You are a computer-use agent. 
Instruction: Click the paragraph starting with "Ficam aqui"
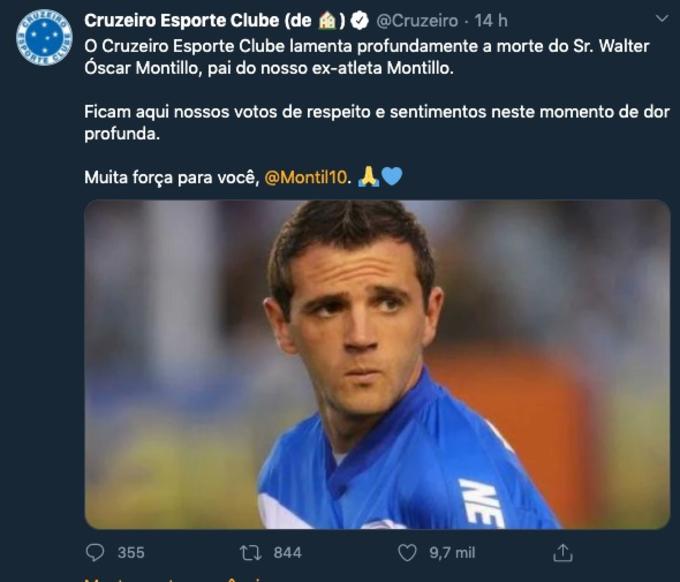coord(376,122)
